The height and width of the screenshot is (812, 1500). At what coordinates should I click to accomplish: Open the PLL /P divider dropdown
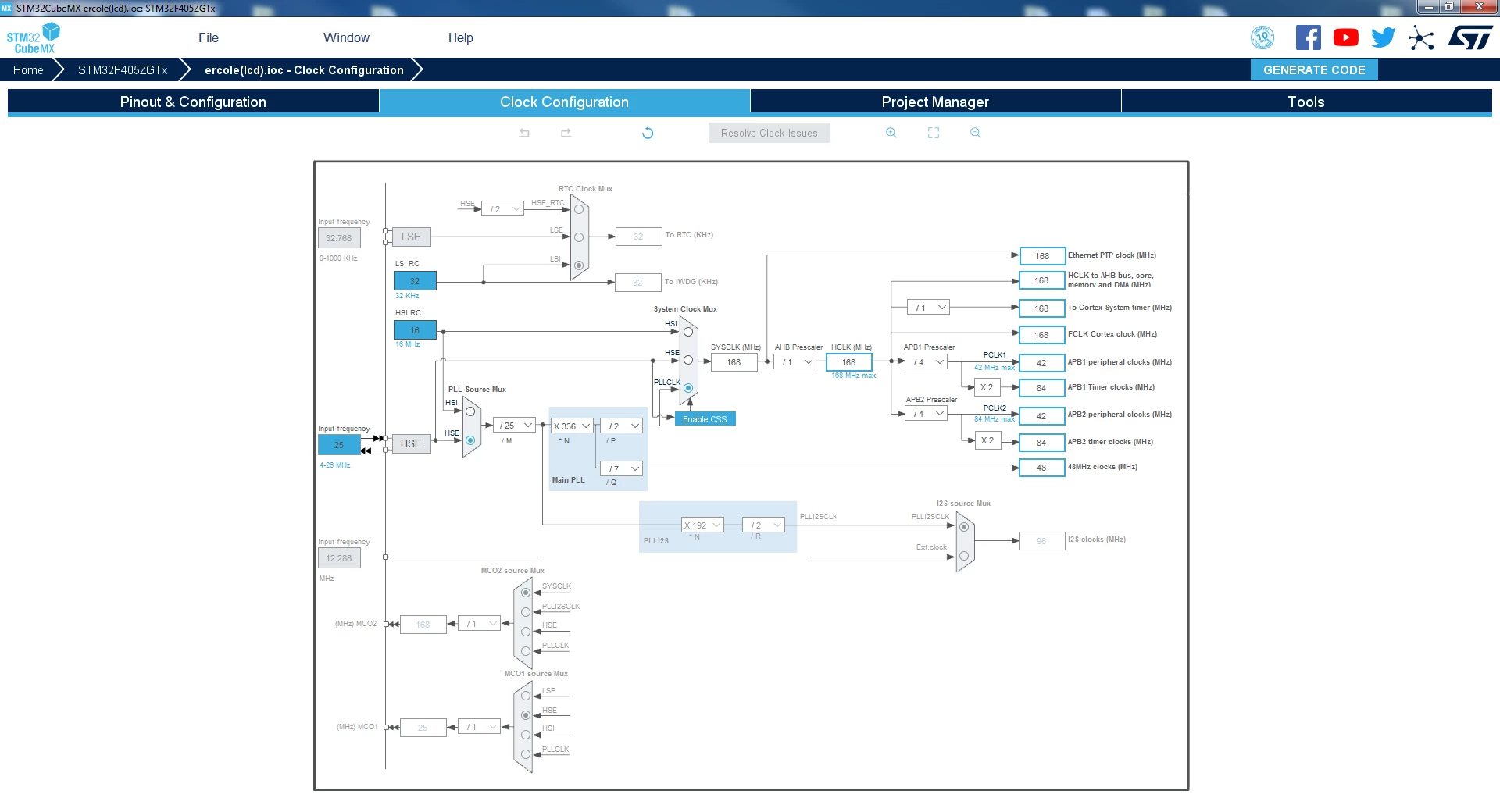621,426
